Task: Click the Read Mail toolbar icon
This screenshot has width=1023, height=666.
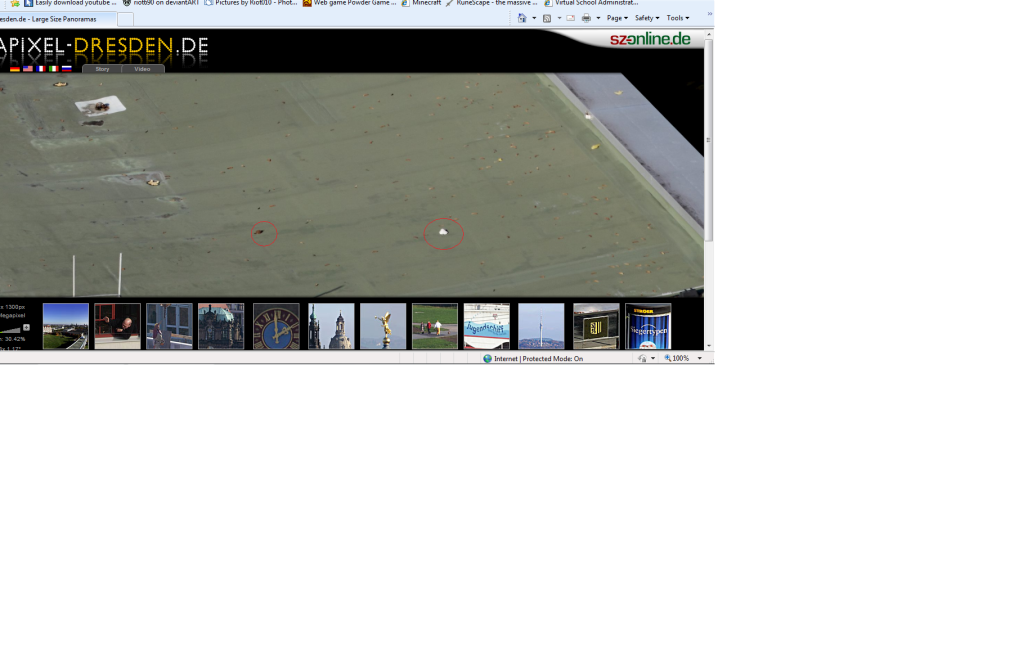Action: click(x=571, y=18)
